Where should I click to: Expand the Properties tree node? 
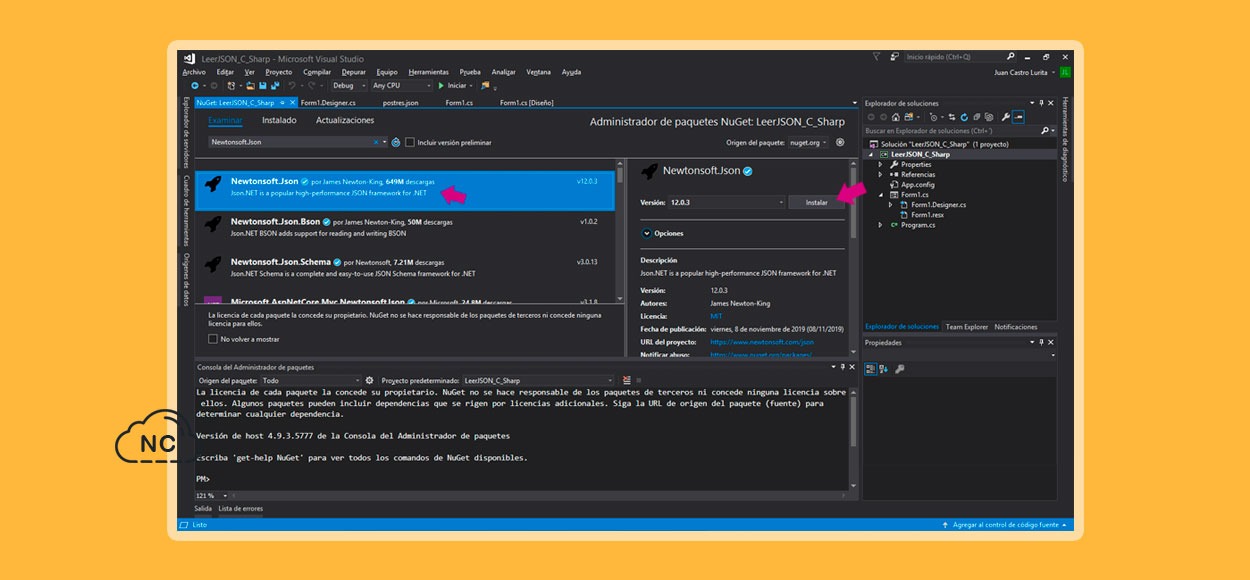coord(881,165)
